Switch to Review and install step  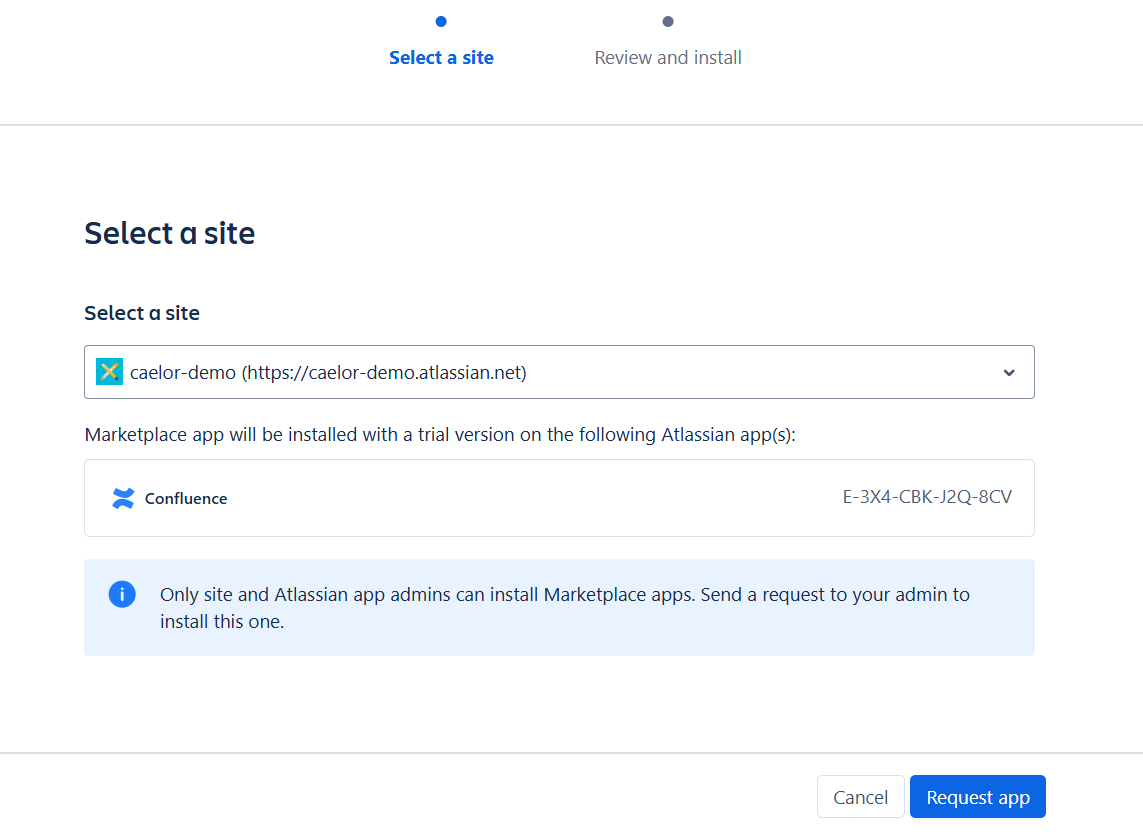pyautogui.click(x=668, y=58)
